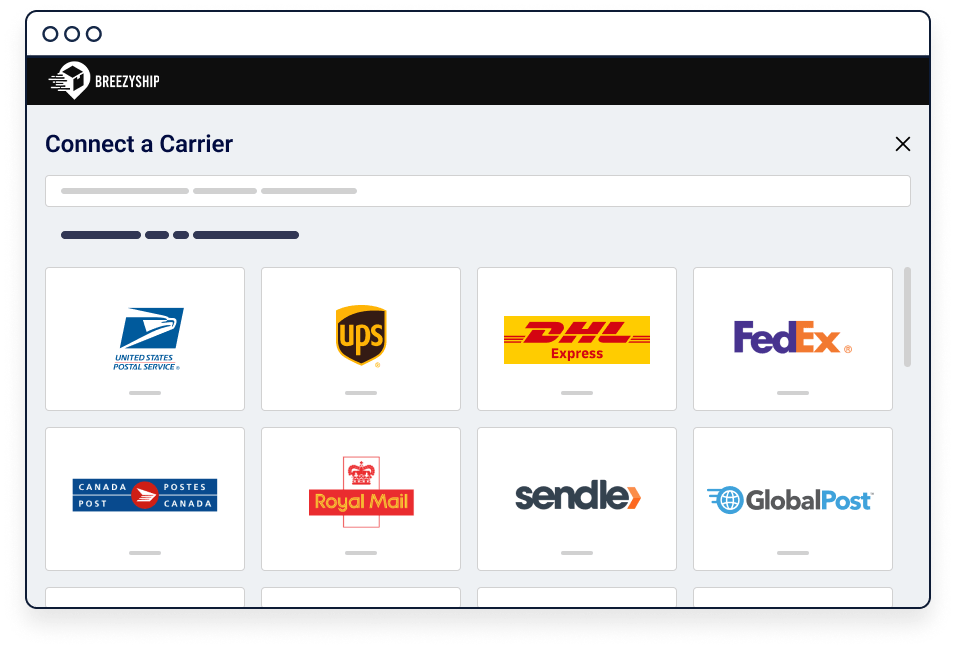
Task: Click the BreezyShip logo in header
Action: [104, 81]
